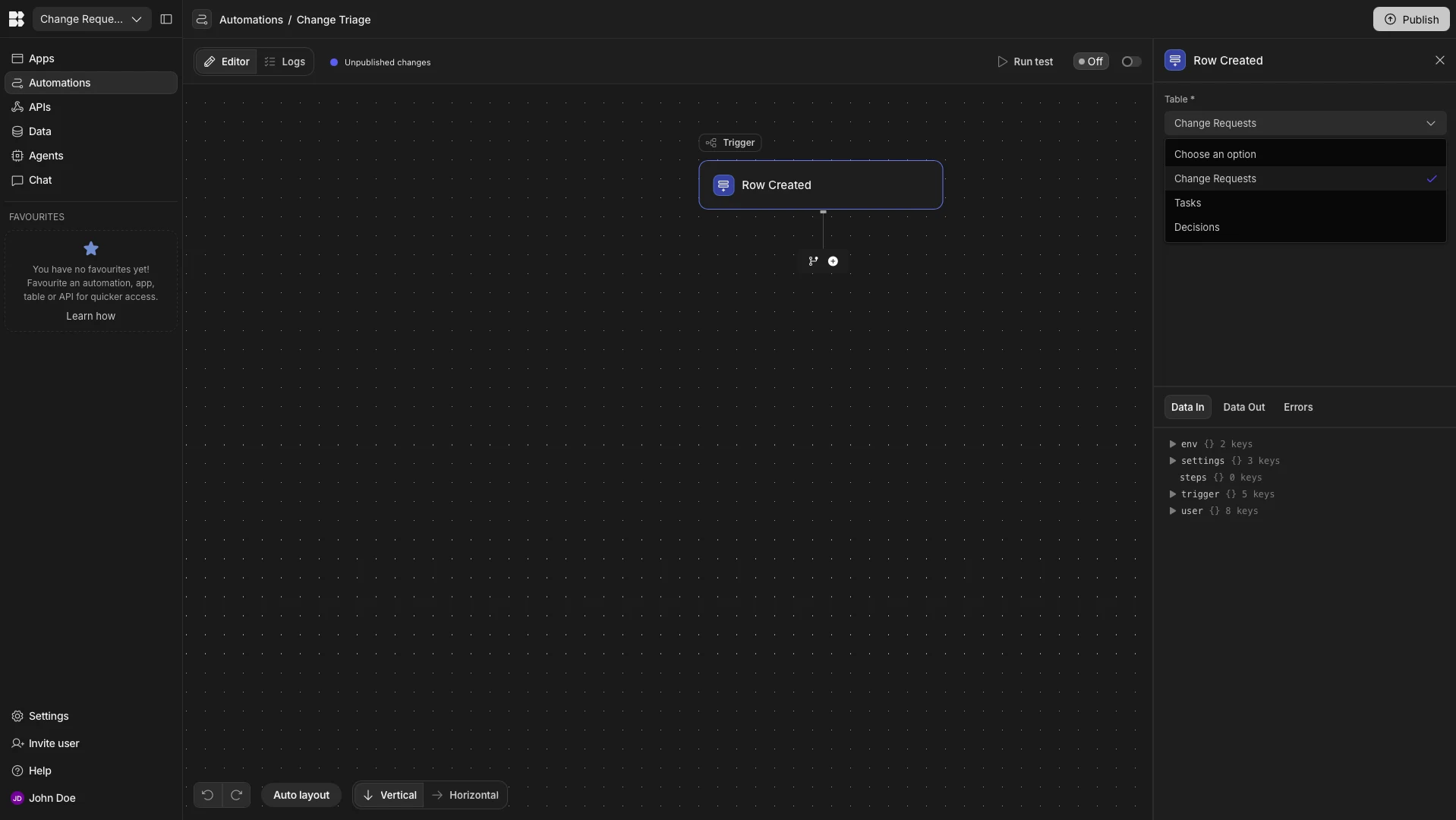Image resolution: width=1456 pixels, height=820 pixels.
Task: Click the undo arrow in the bottom toolbar
Action: tap(207, 794)
